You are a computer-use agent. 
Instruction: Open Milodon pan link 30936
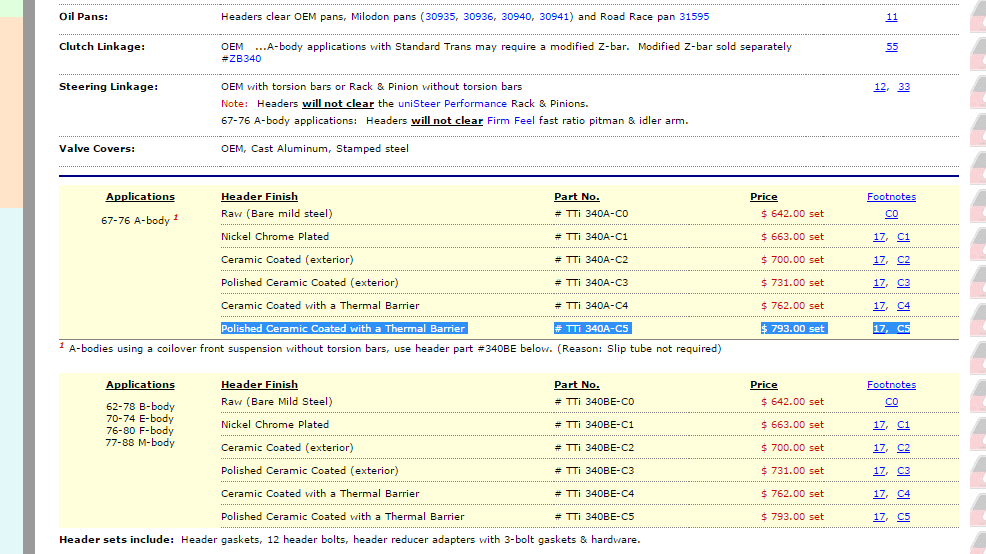click(x=478, y=17)
